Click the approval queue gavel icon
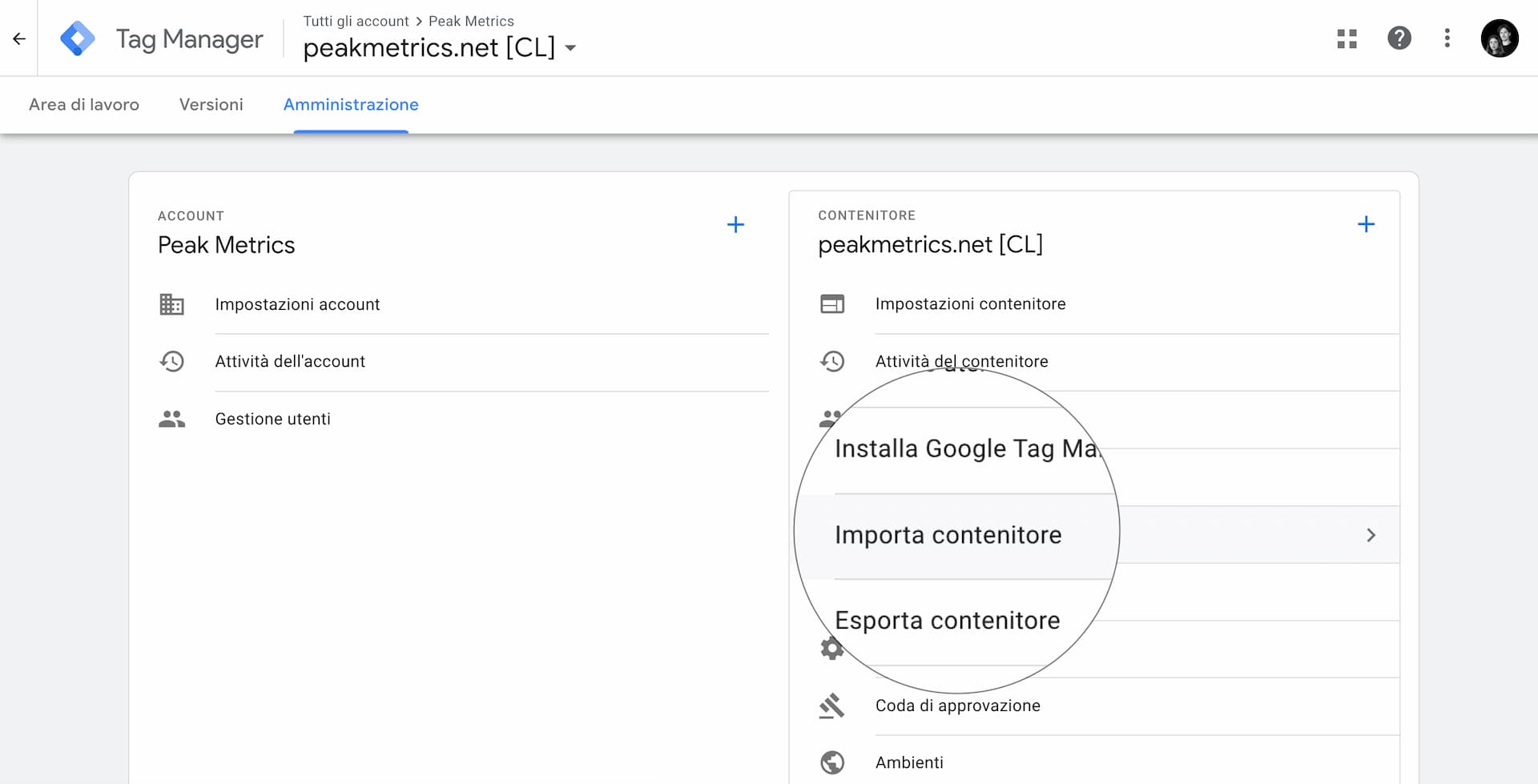The image size is (1538, 784). click(x=832, y=706)
